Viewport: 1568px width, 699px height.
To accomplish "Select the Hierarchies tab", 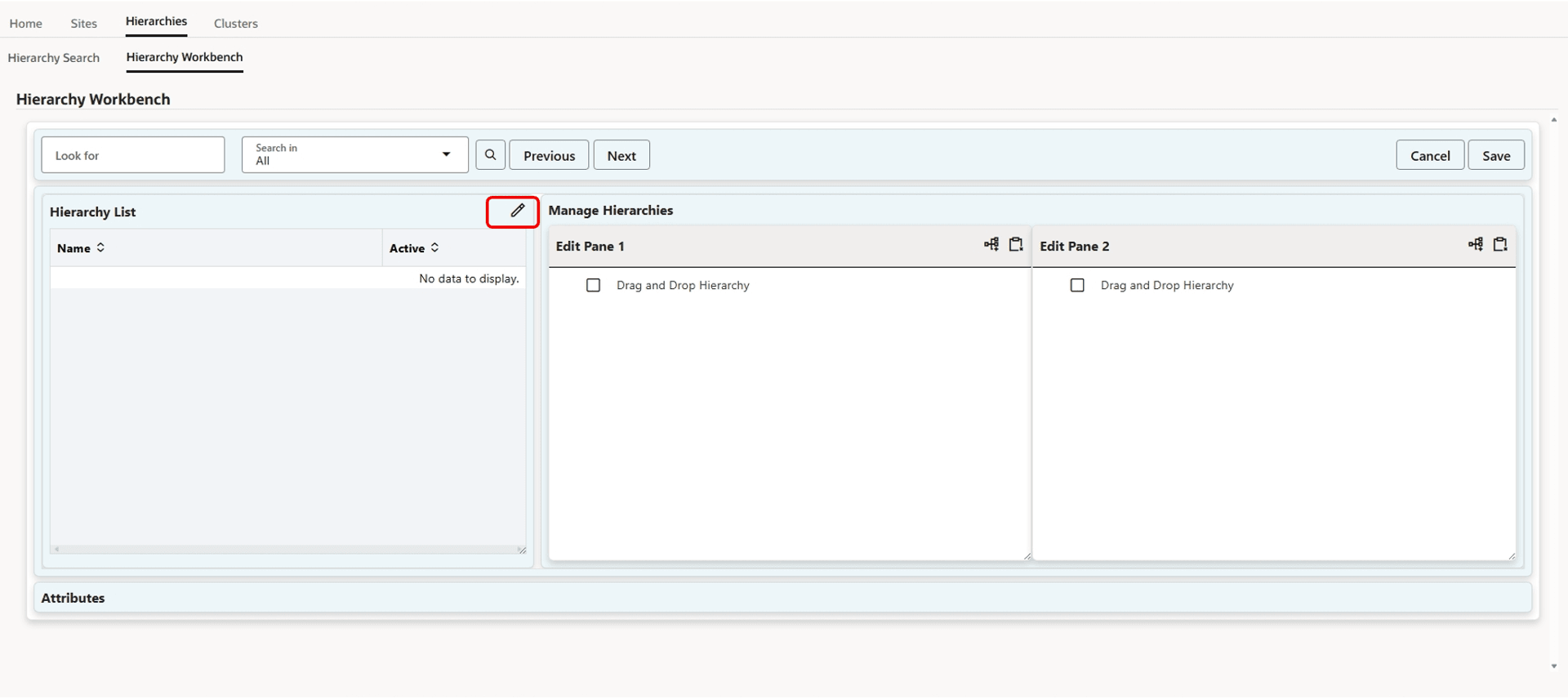I will click(x=156, y=21).
